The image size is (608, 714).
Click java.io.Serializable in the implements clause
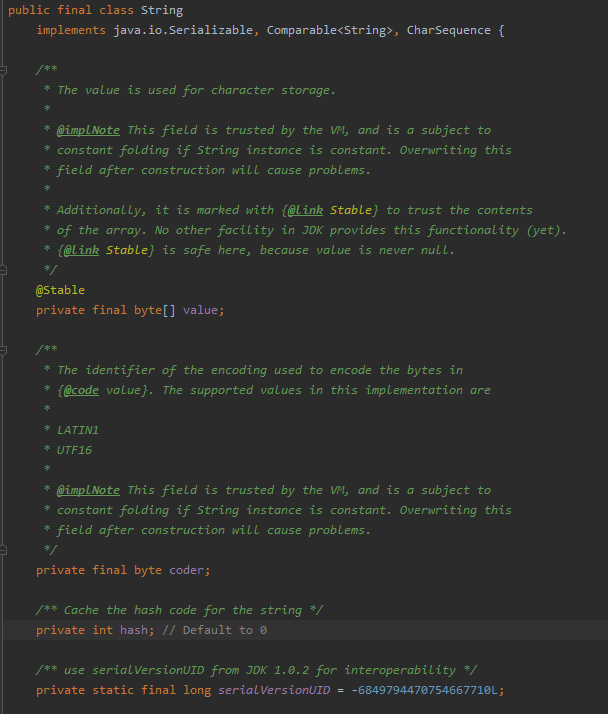[183, 30]
